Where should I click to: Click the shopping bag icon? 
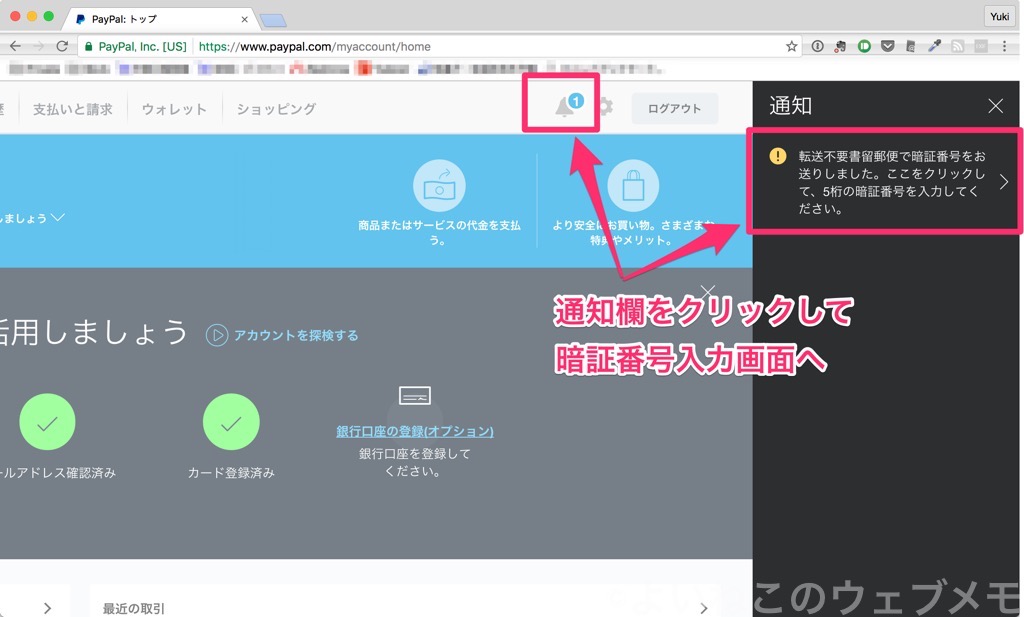click(x=633, y=186)
